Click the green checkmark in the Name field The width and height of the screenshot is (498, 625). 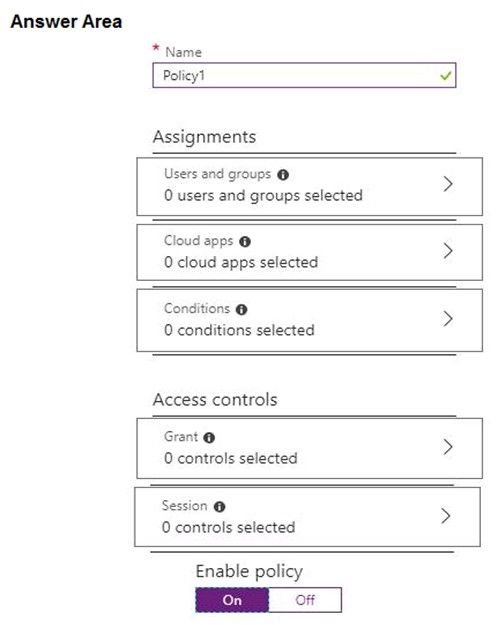tap(445, 75)
